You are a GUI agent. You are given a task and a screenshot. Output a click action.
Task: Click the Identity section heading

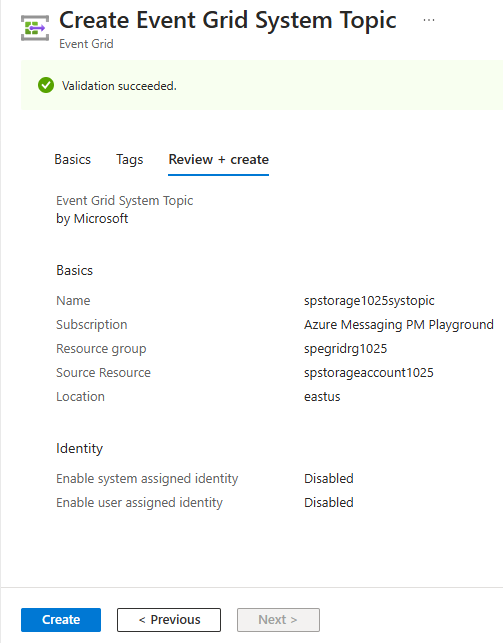(79, 449)
